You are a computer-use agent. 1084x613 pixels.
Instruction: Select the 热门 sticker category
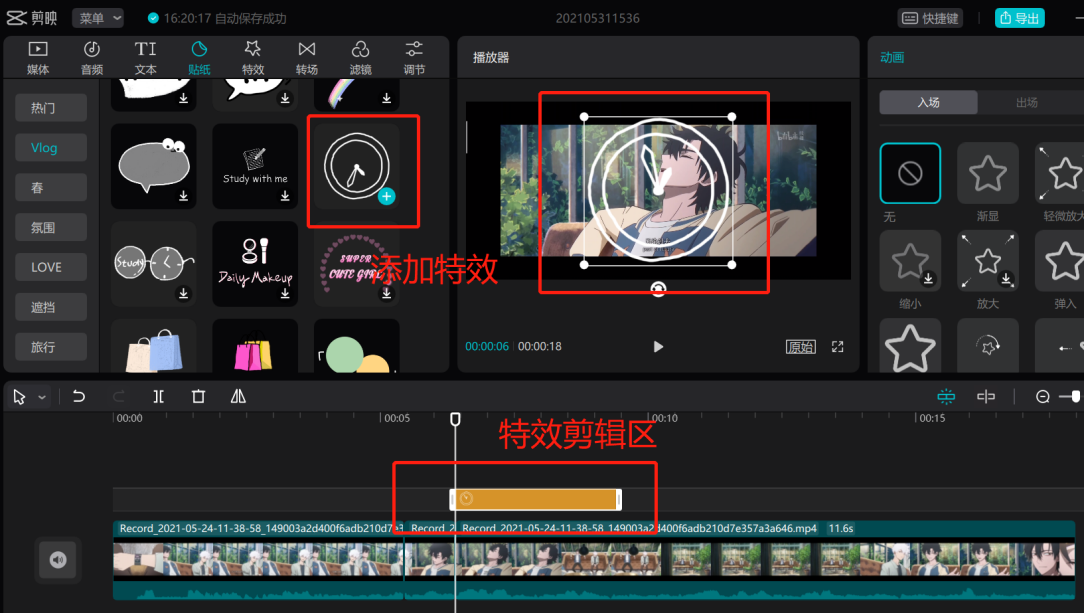point(51,108)
